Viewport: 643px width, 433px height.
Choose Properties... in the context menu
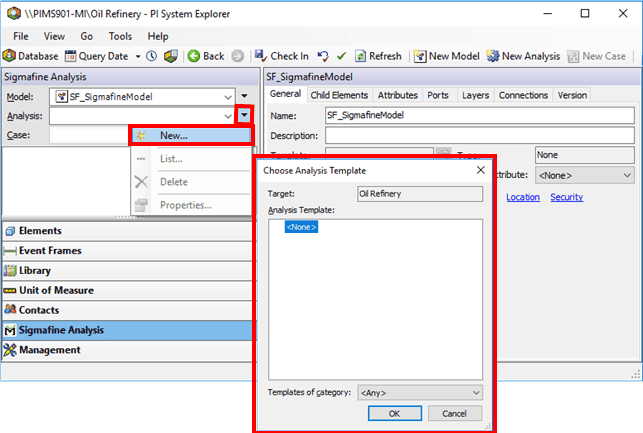click(191, 205)
